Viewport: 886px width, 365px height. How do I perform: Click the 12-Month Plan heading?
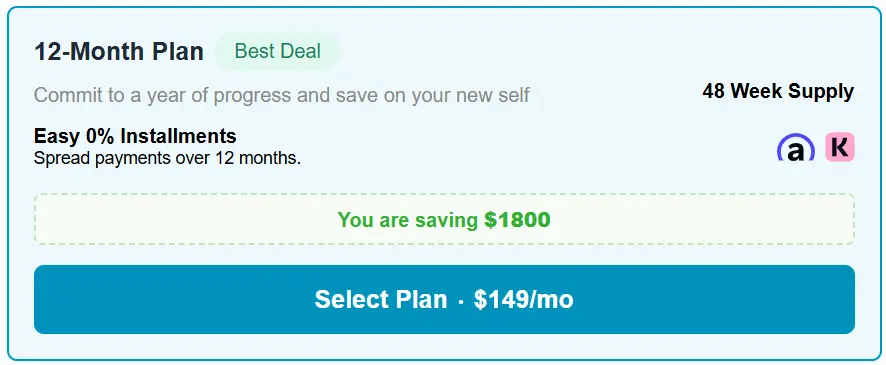pos(119,52)
